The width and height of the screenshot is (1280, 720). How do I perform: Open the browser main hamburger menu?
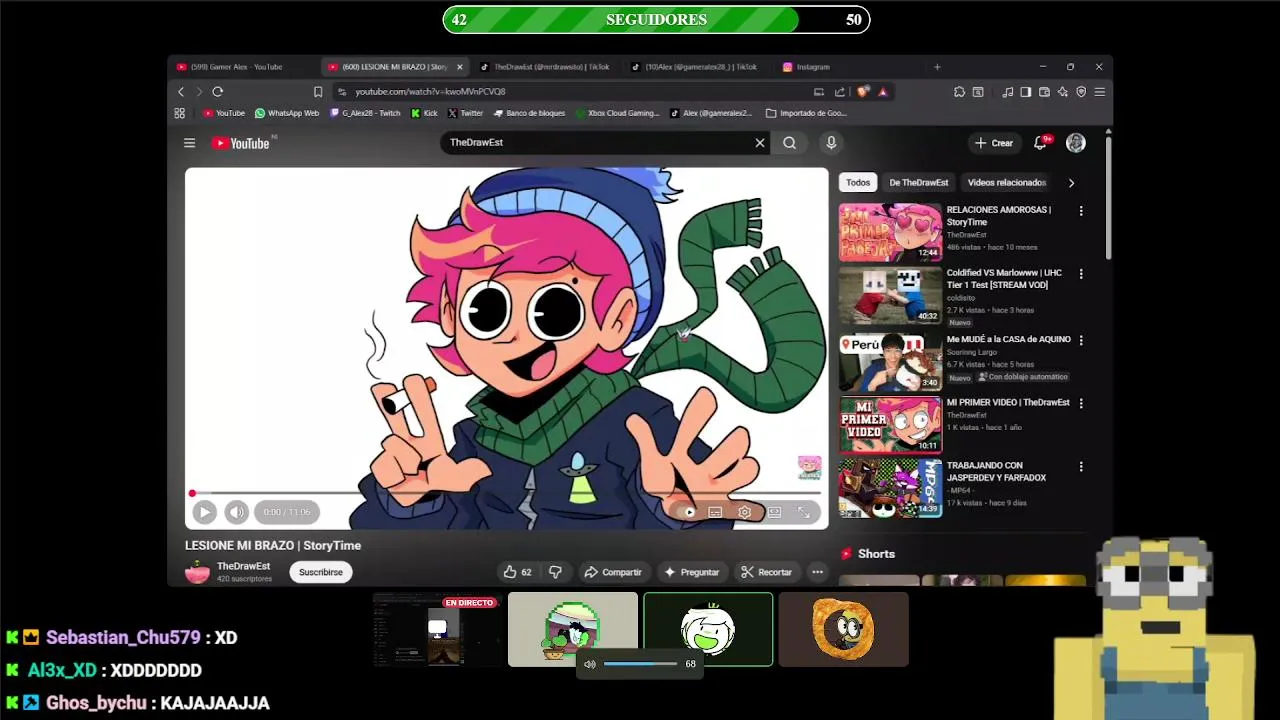click(1099, 91)
